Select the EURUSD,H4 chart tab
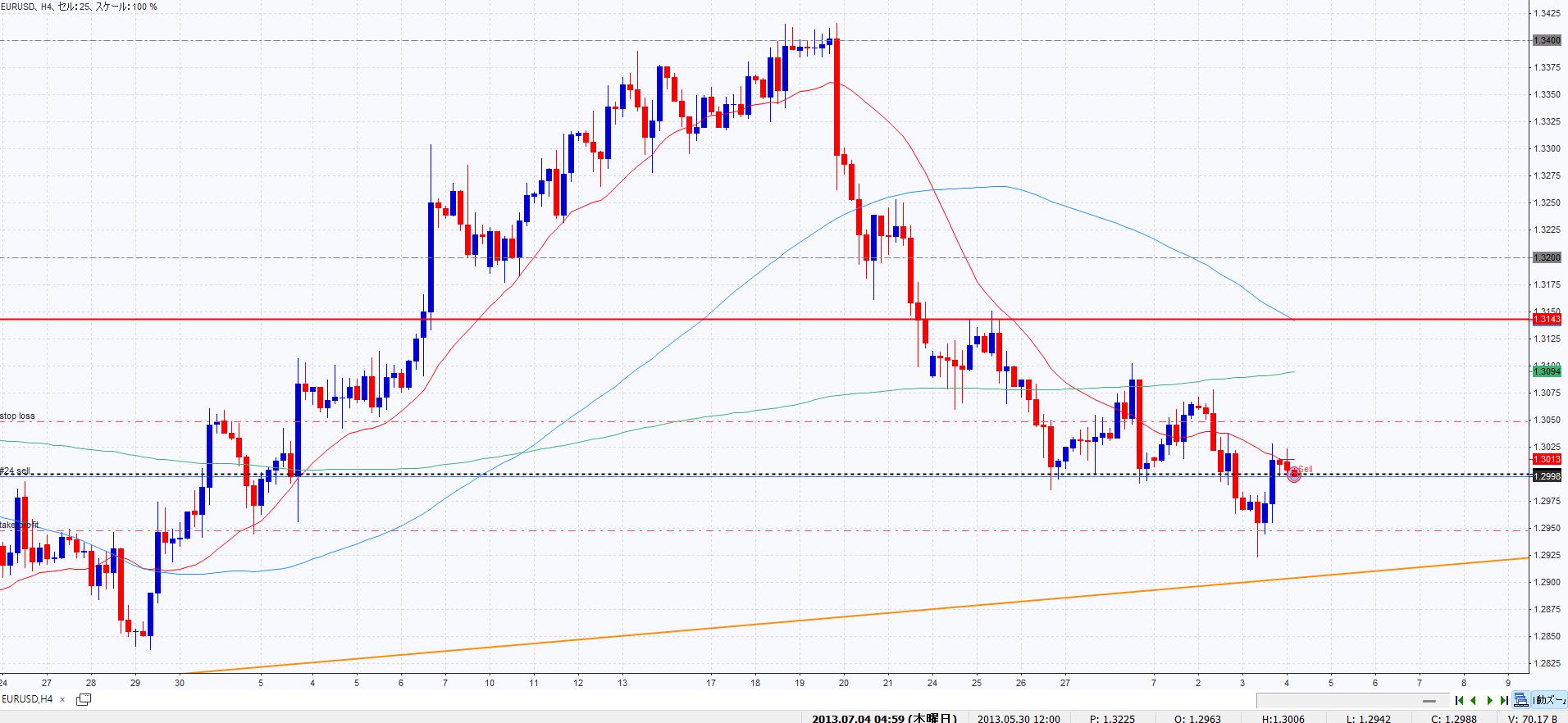The image size is (1568, 723). click(28, 699)
